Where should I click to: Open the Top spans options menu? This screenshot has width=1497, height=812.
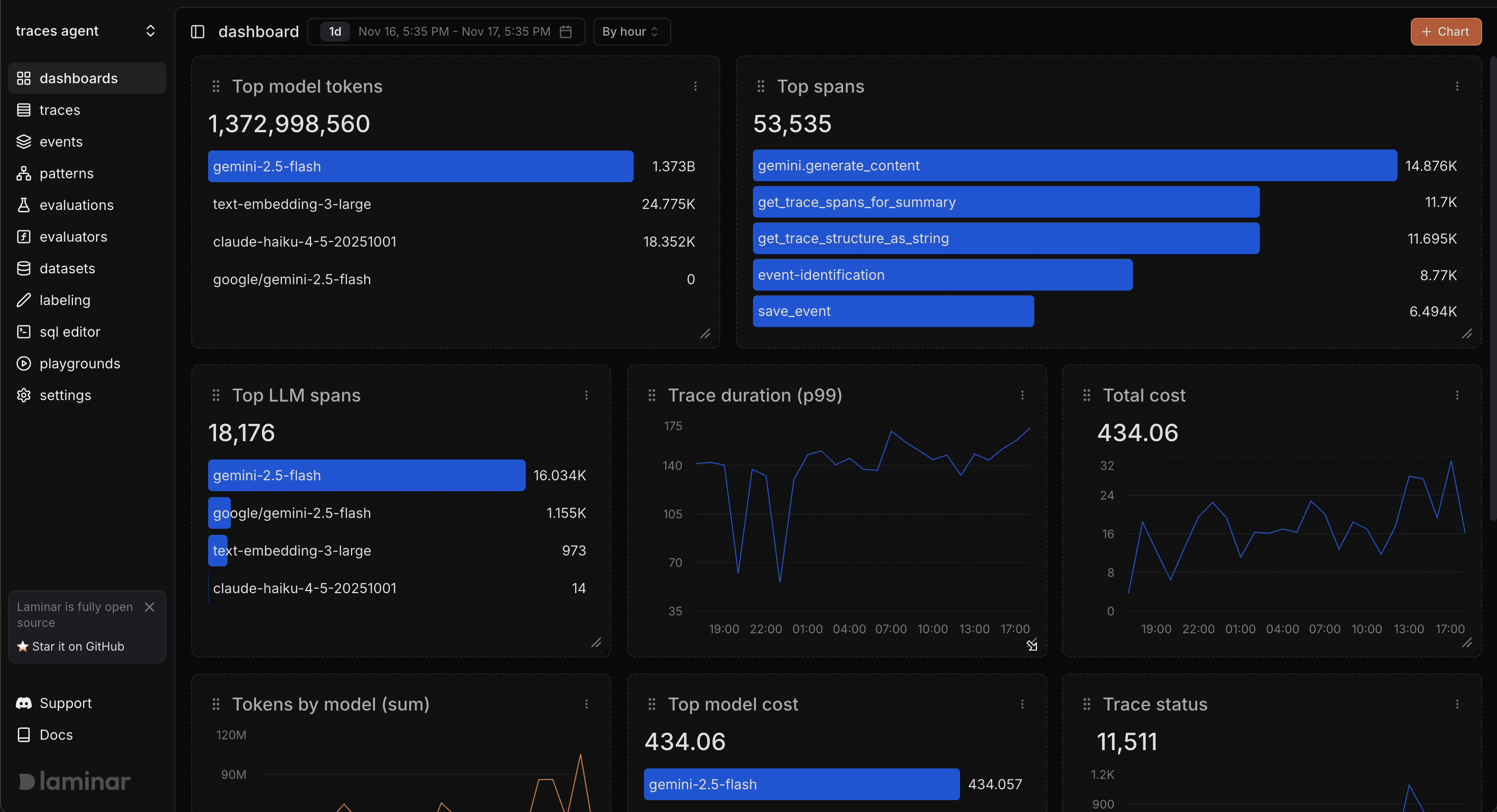coord(1457,86)
